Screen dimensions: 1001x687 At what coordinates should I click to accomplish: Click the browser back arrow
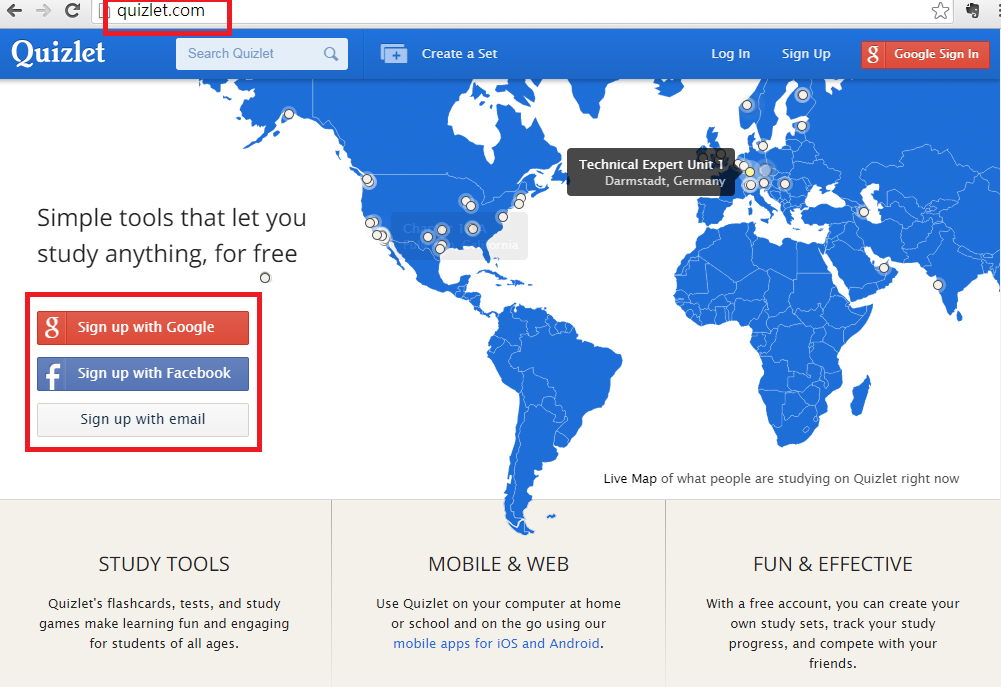coord(14,10)
